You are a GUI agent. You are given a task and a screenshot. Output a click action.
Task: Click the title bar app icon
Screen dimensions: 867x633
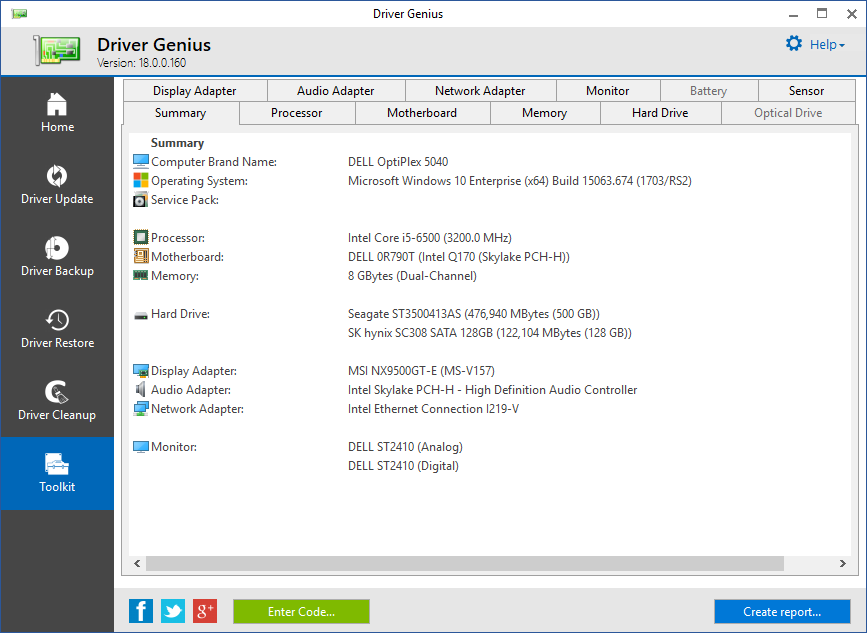(x=19, y=13)
